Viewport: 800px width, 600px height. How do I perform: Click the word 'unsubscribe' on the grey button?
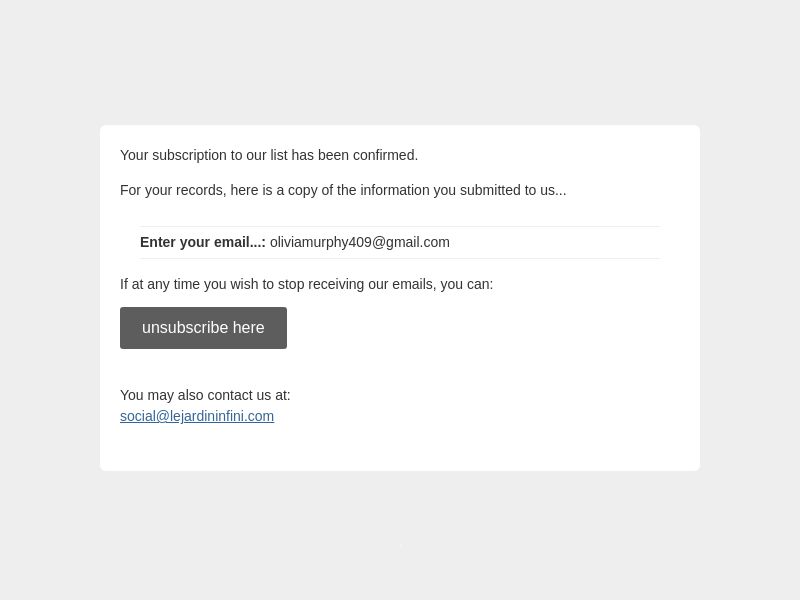tap(185, 328)
